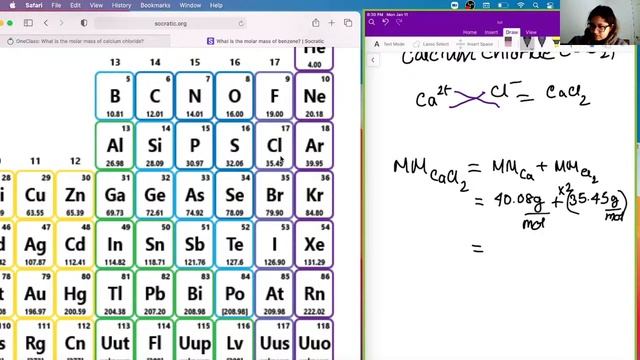Click the socratic.org address bar

171,23
